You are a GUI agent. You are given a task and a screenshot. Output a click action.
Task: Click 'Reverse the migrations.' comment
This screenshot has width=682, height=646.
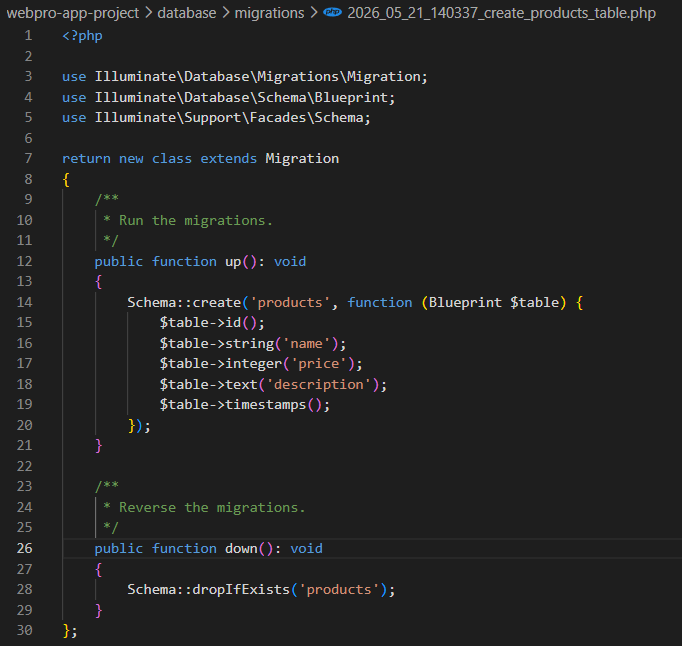click(x=212, y=507)
